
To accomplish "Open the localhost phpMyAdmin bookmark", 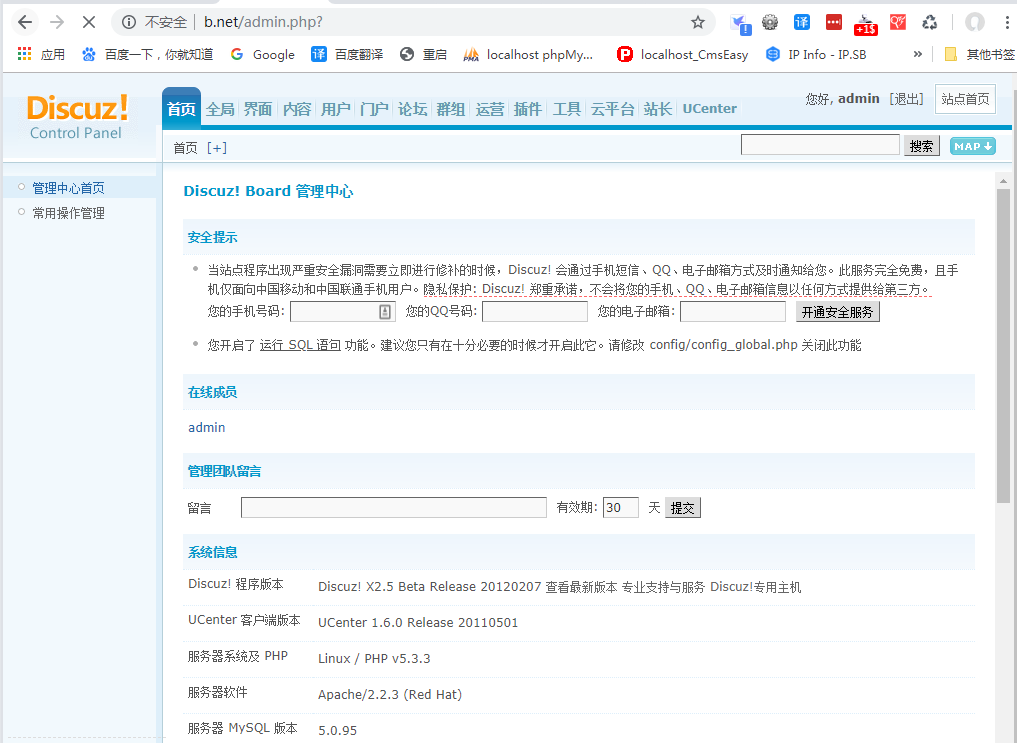I will click(529, 54).
